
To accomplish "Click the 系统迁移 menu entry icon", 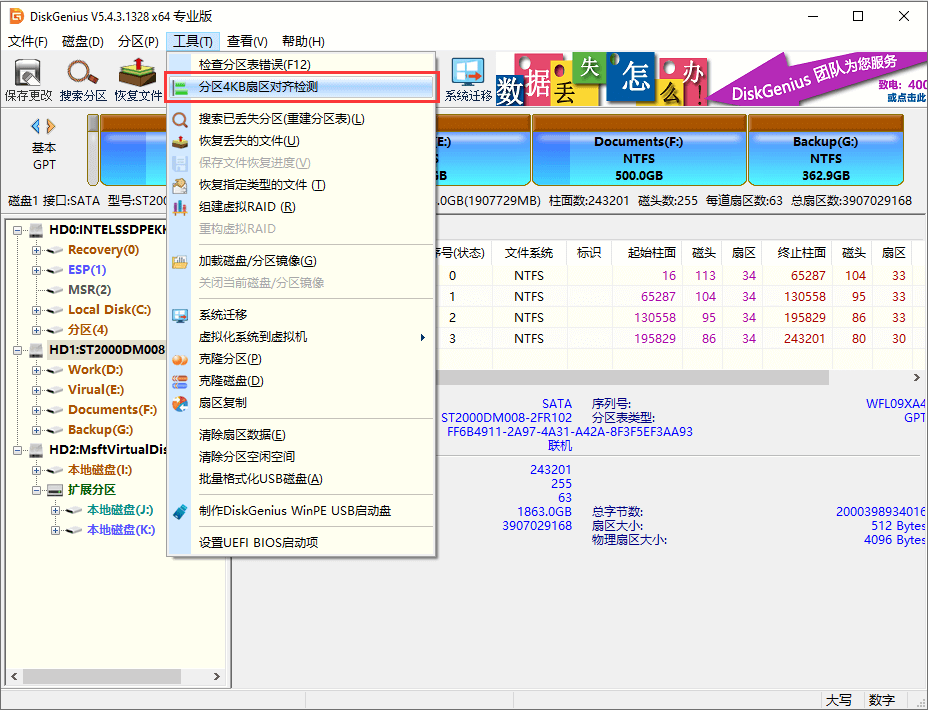I will [x=180, y=315].
